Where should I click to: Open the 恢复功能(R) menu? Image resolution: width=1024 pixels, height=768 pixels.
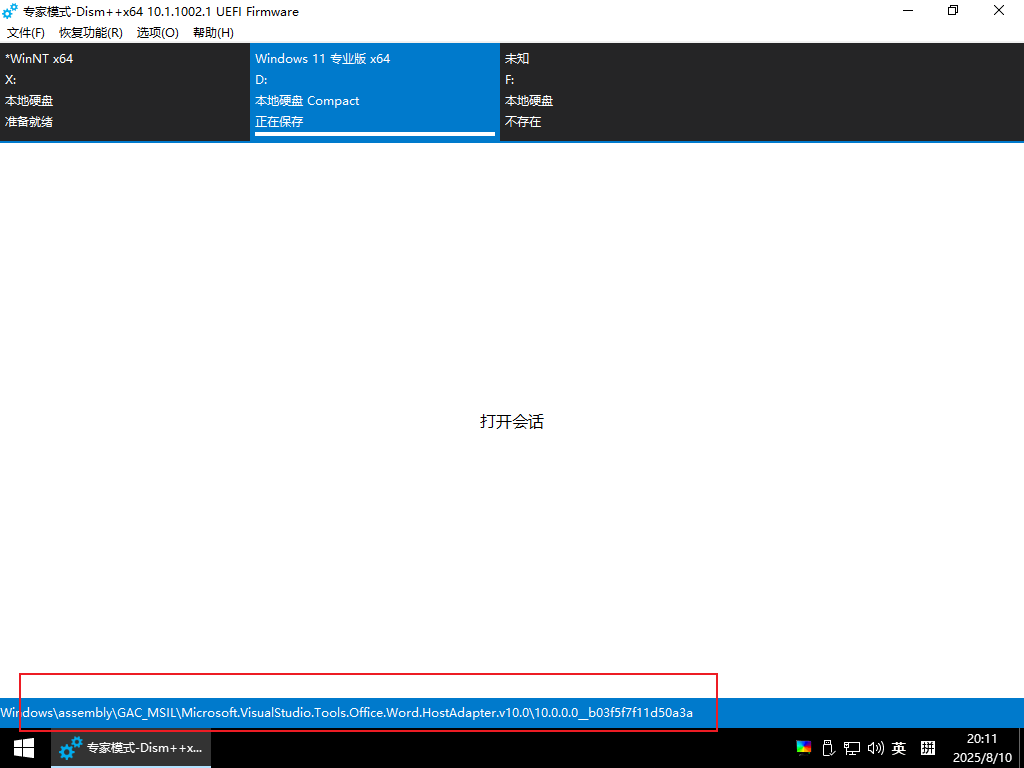coord(91,33)
